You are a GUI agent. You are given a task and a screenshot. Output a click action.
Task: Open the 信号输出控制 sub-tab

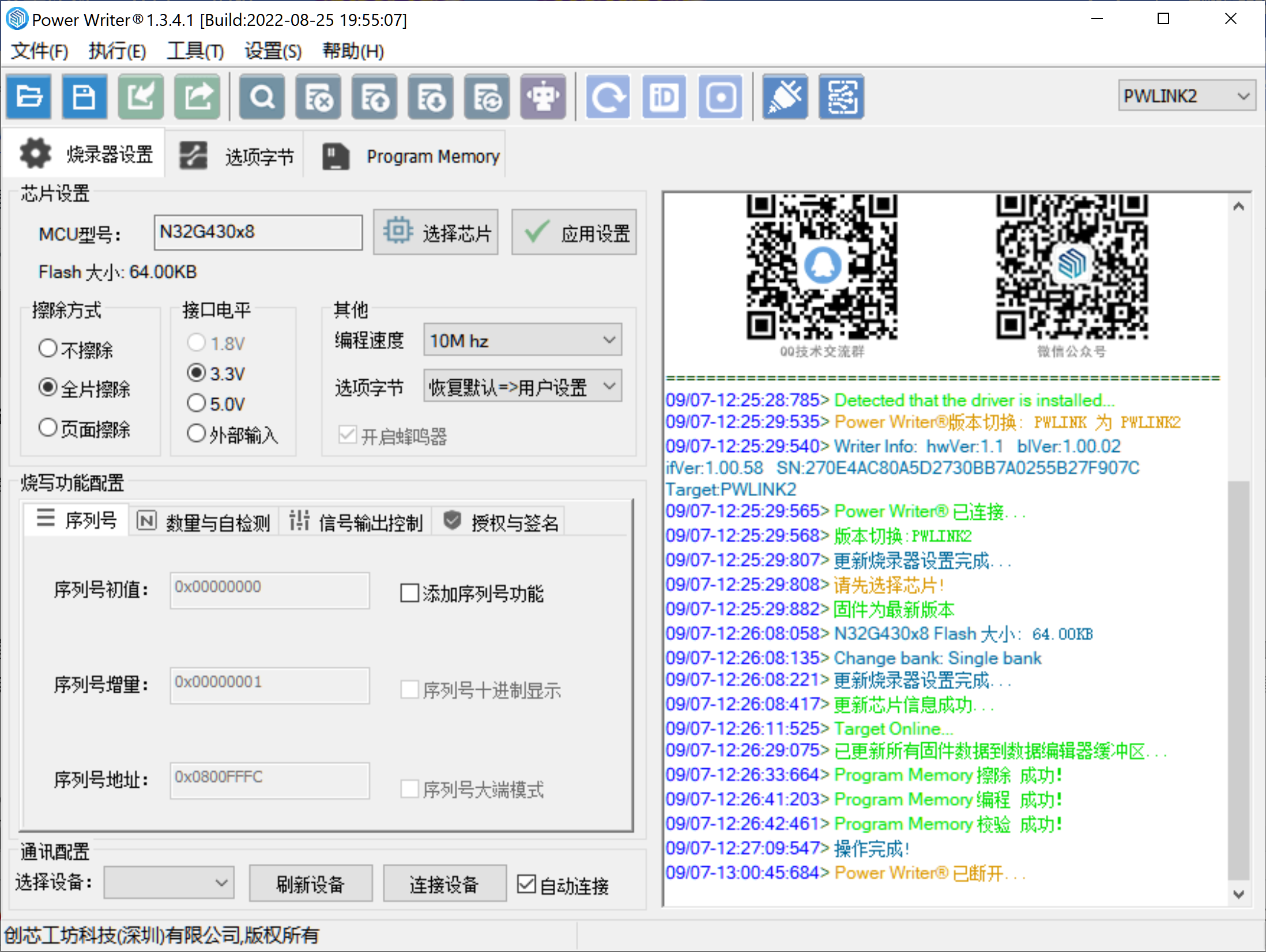coord(355,522)
